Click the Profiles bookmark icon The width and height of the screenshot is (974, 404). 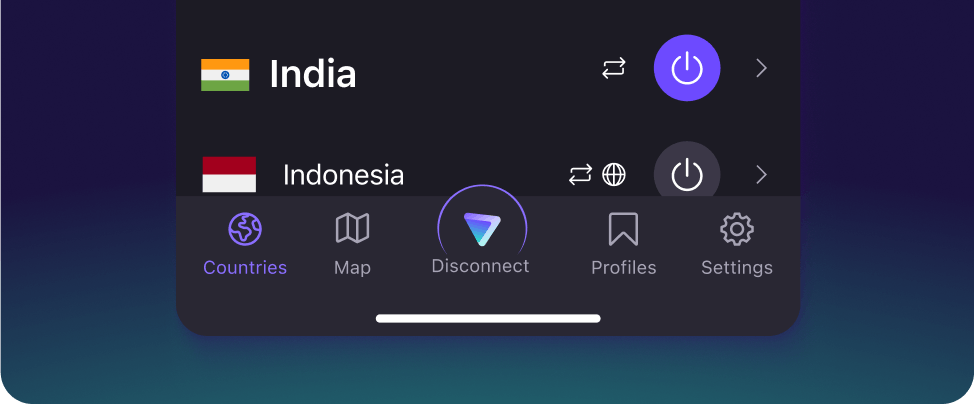click(623, 229)
